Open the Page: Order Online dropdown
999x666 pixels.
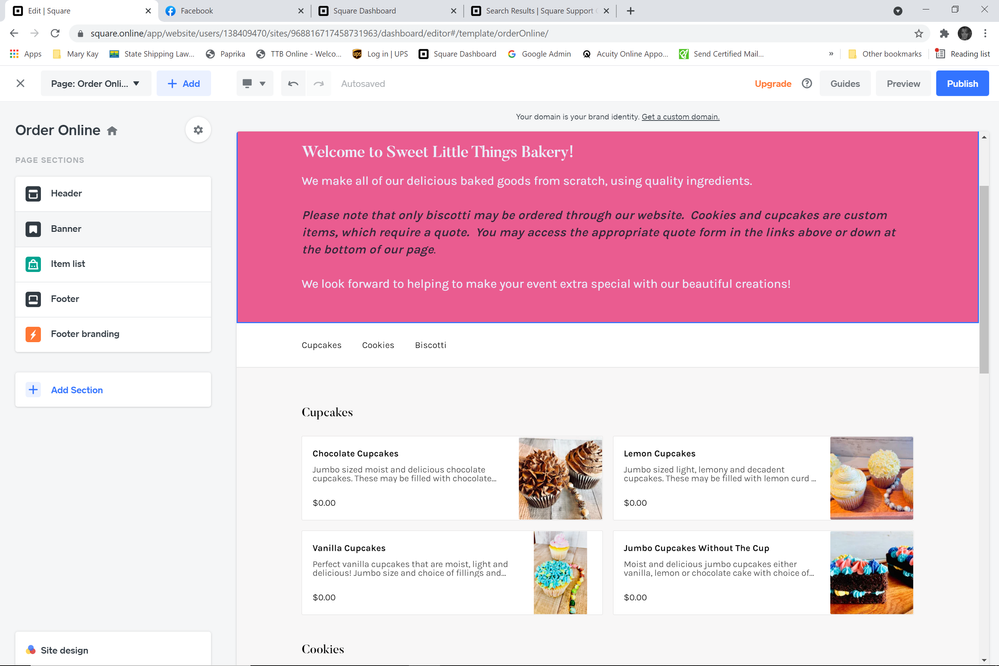[x=96, y=84]
